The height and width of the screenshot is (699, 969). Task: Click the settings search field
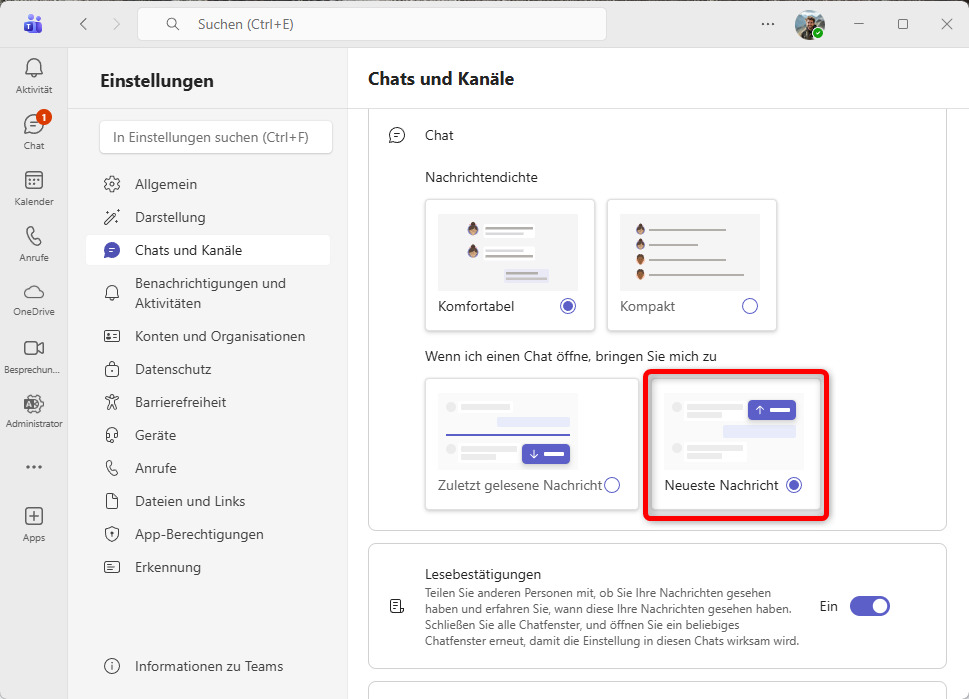click(x=215, y=137)
